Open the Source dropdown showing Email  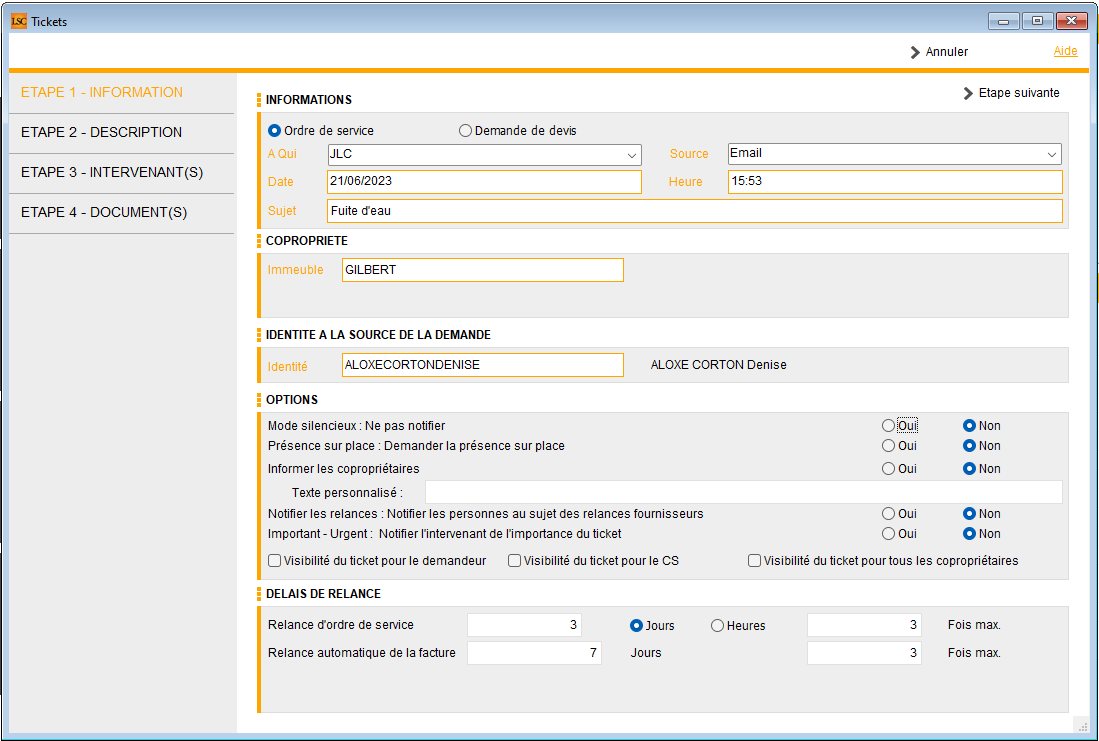(x=894, y=154)
